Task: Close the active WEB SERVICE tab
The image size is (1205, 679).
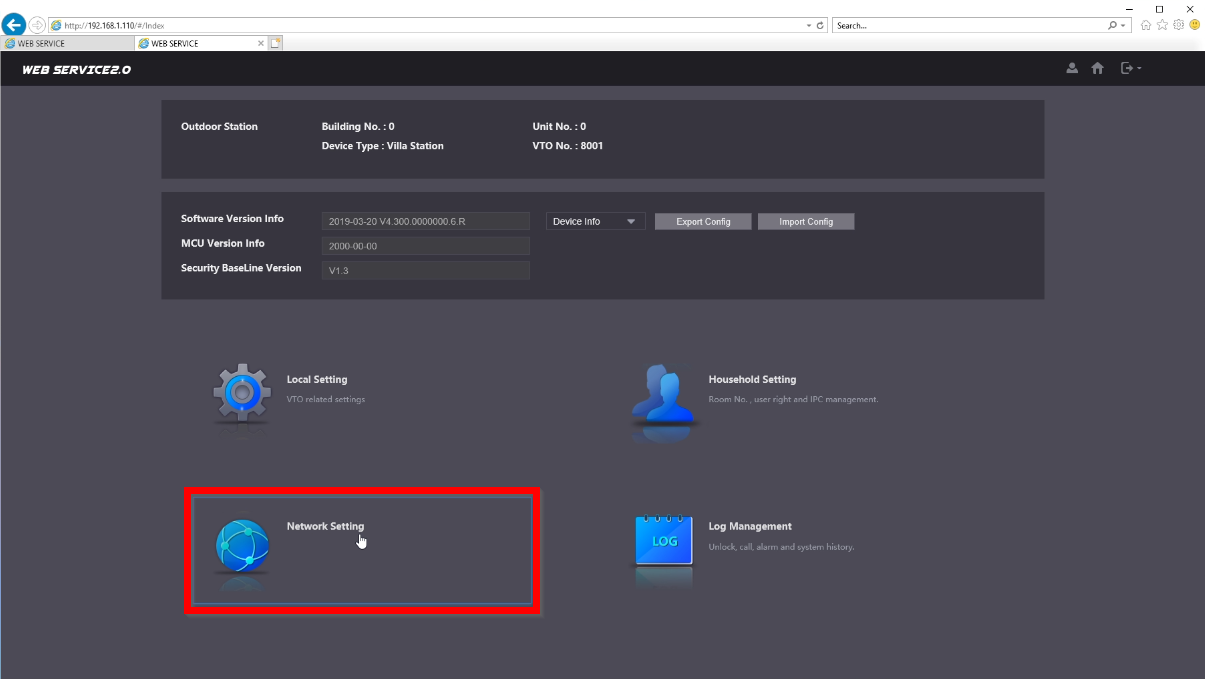Action: 261,43
